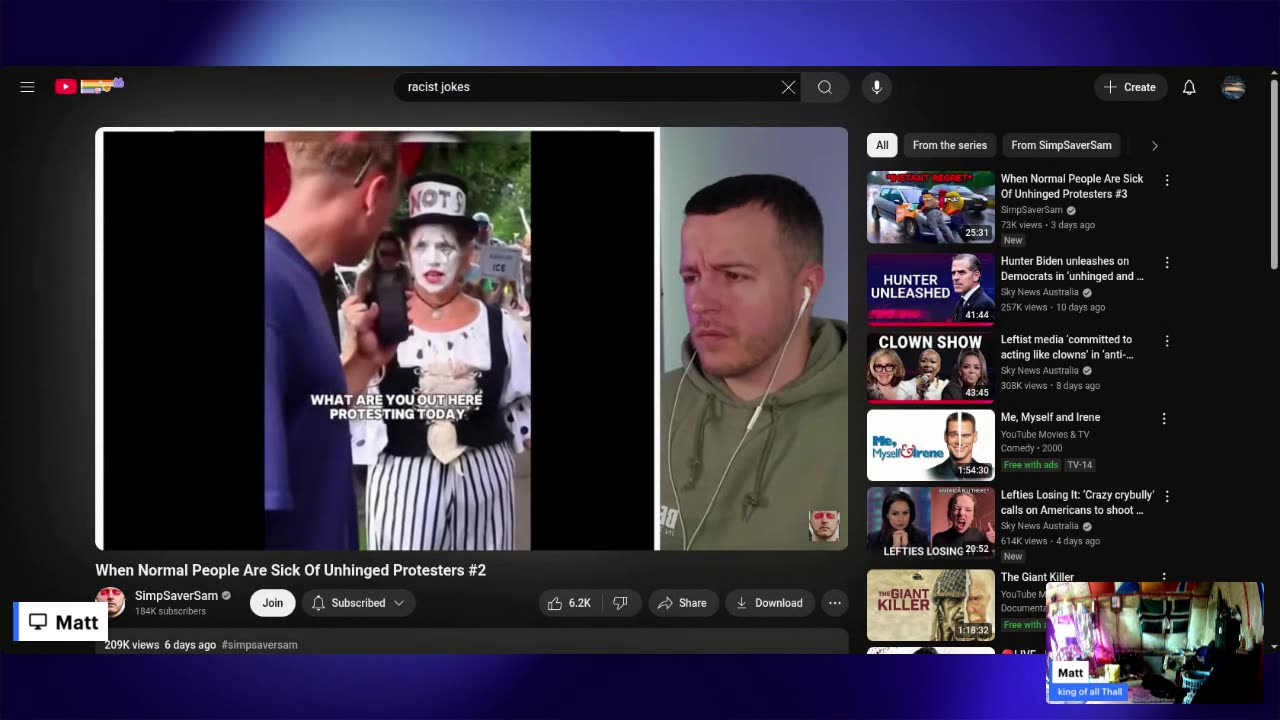Click the channel watermark in player

[824, 525]
